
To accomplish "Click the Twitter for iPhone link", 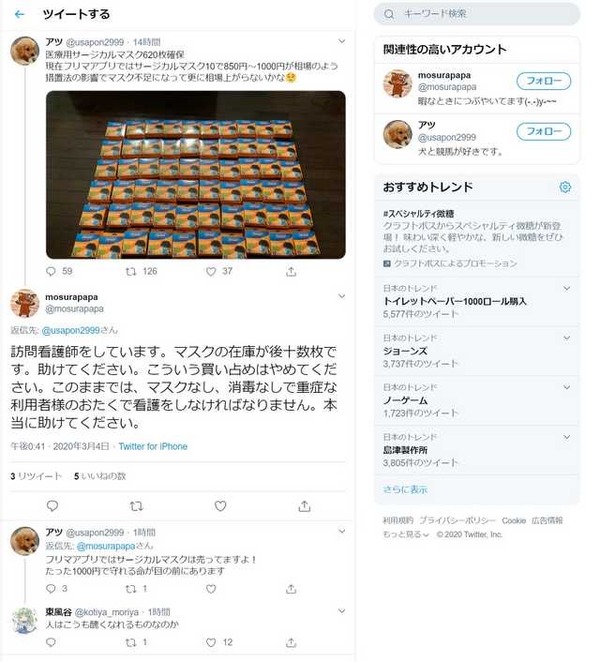I will [153, 446].
